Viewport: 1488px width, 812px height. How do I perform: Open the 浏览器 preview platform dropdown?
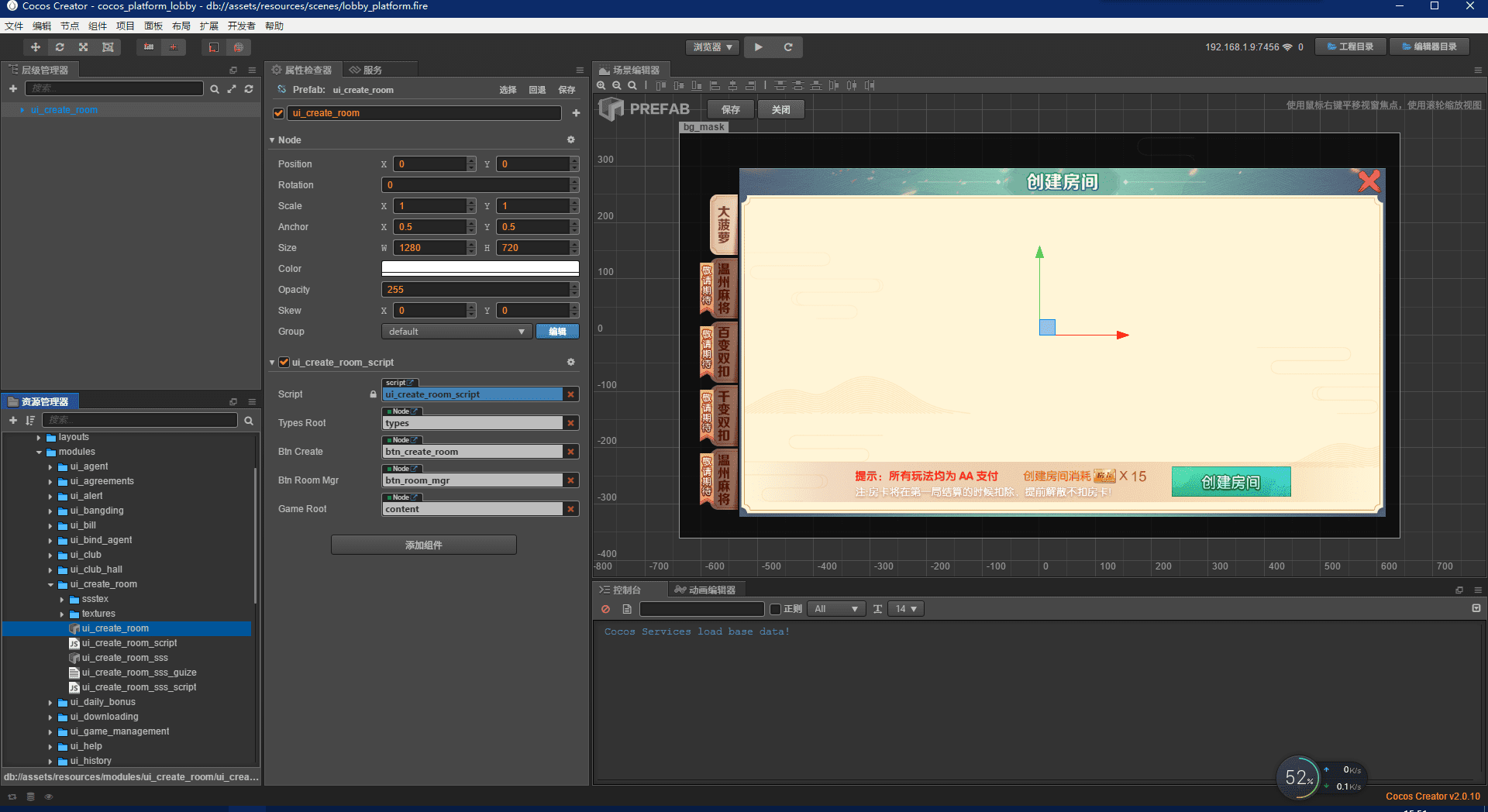(x=712, y=47)
